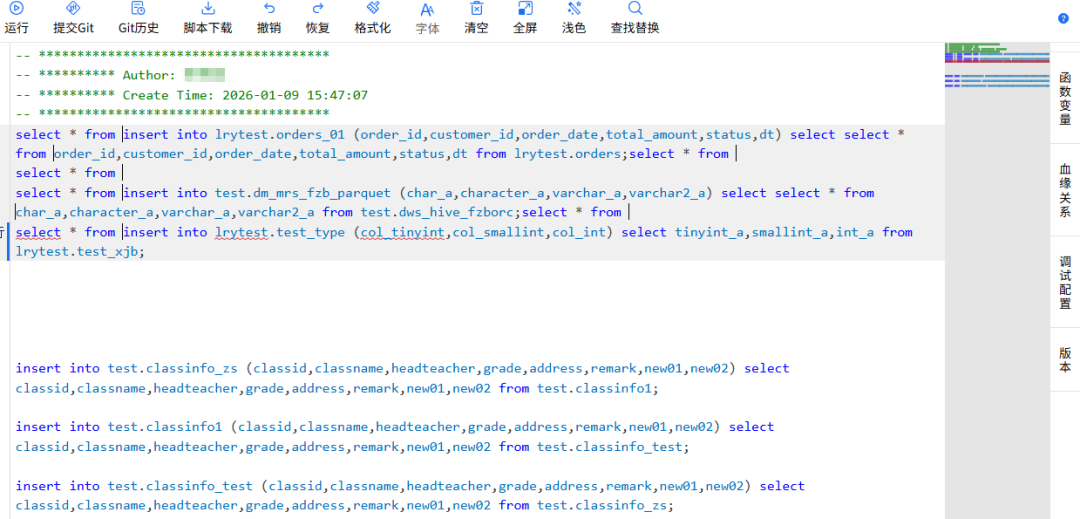1080x519 pixels.
Task: Toggle the 浅色 light theme icon
Action: 574,8
